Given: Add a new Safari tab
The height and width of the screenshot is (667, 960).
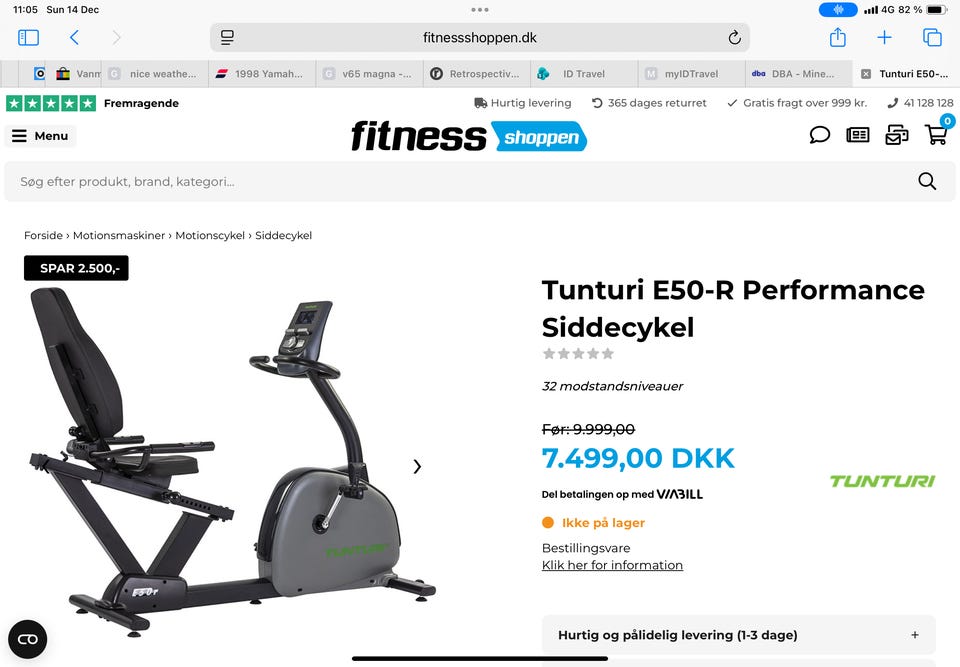Looking at the screenshot, I should pyautogui.click(x=884, y=37).
